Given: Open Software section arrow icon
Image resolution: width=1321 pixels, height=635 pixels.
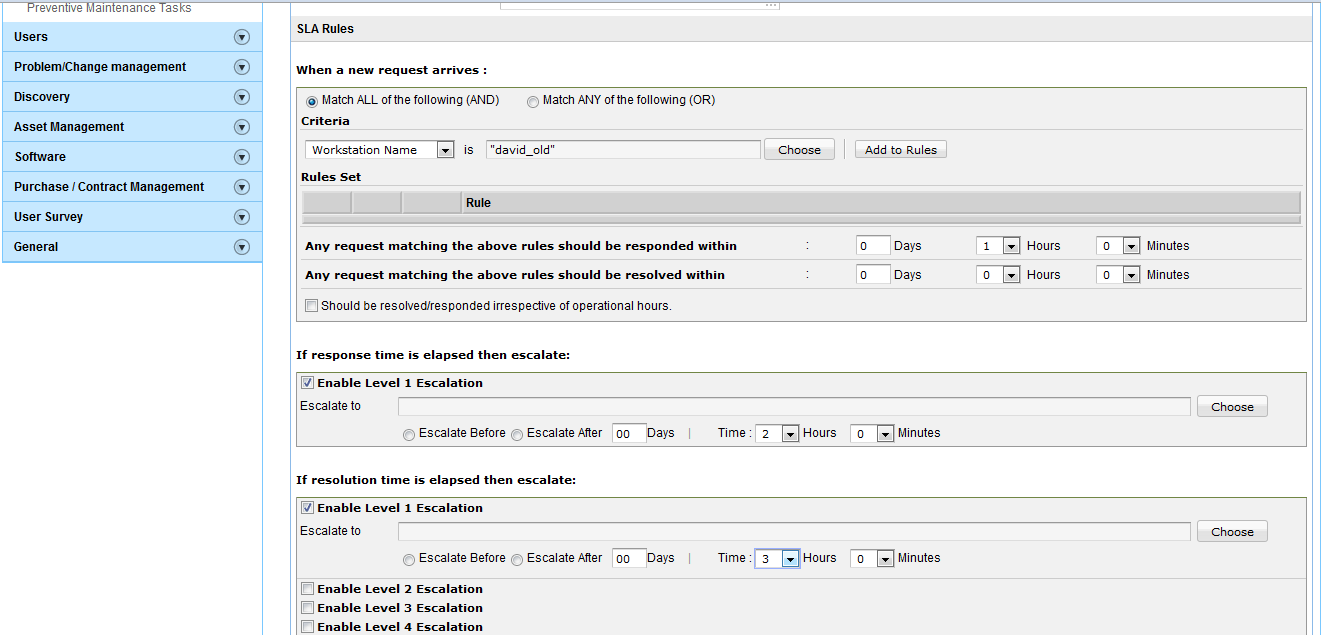Looking at the screenshot, I should click(241, 157).
